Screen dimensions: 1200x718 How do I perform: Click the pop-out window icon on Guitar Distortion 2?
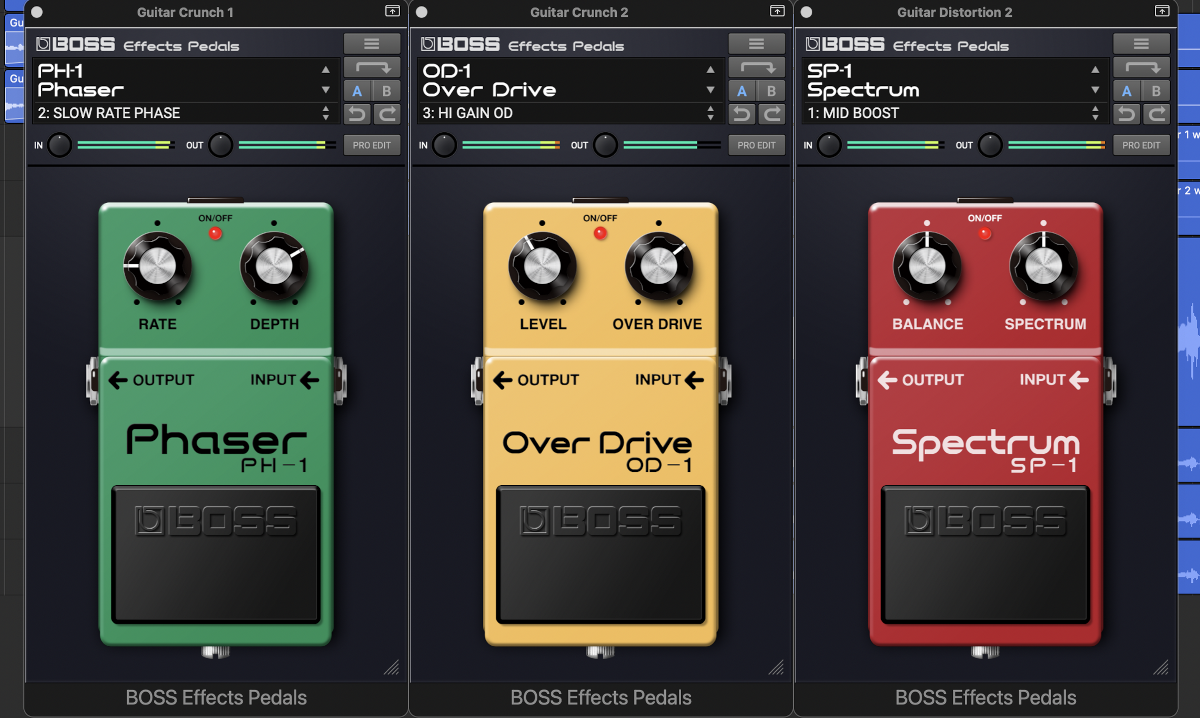point(1161,11)
